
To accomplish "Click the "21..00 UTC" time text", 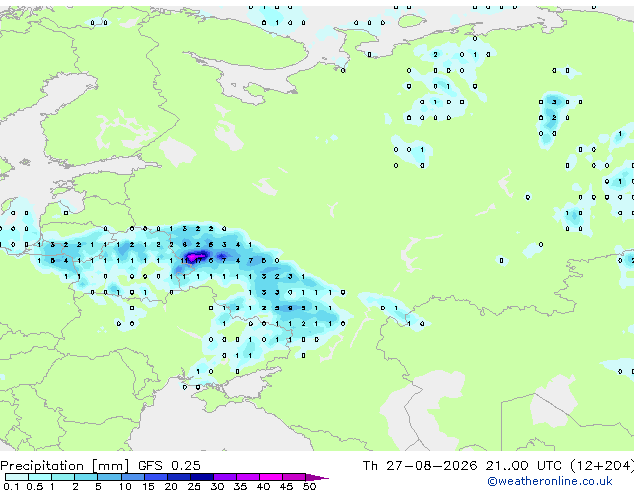I will [x=524, y=465].
